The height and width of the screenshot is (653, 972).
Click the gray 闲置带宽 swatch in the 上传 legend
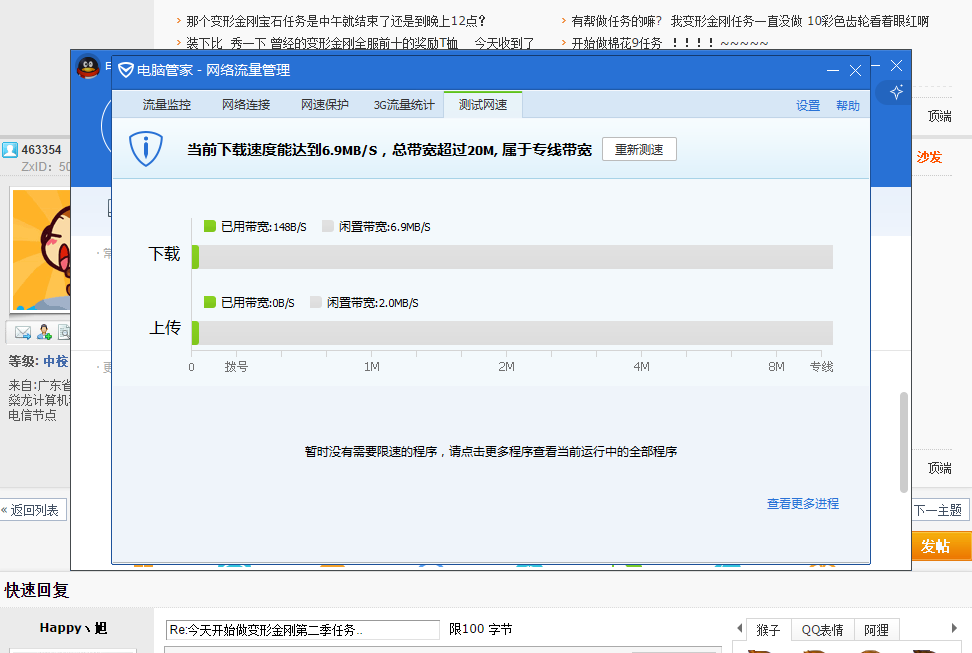pos(316,302)
